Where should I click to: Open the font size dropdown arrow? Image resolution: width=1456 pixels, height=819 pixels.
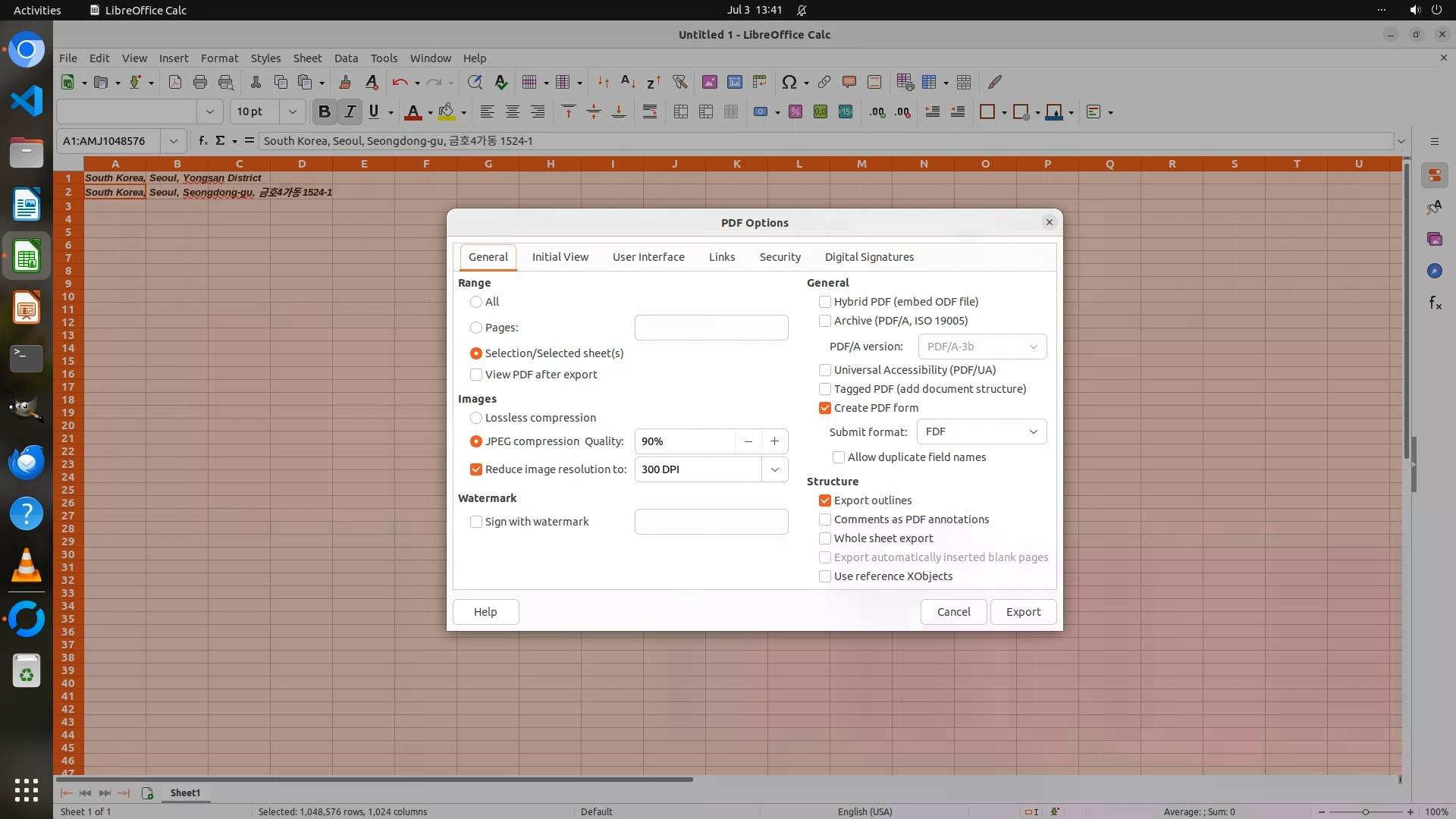click(292, 111)
